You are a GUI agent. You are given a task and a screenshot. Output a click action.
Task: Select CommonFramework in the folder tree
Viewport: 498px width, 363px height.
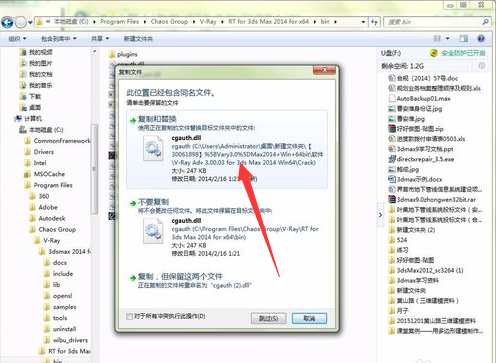62,141
